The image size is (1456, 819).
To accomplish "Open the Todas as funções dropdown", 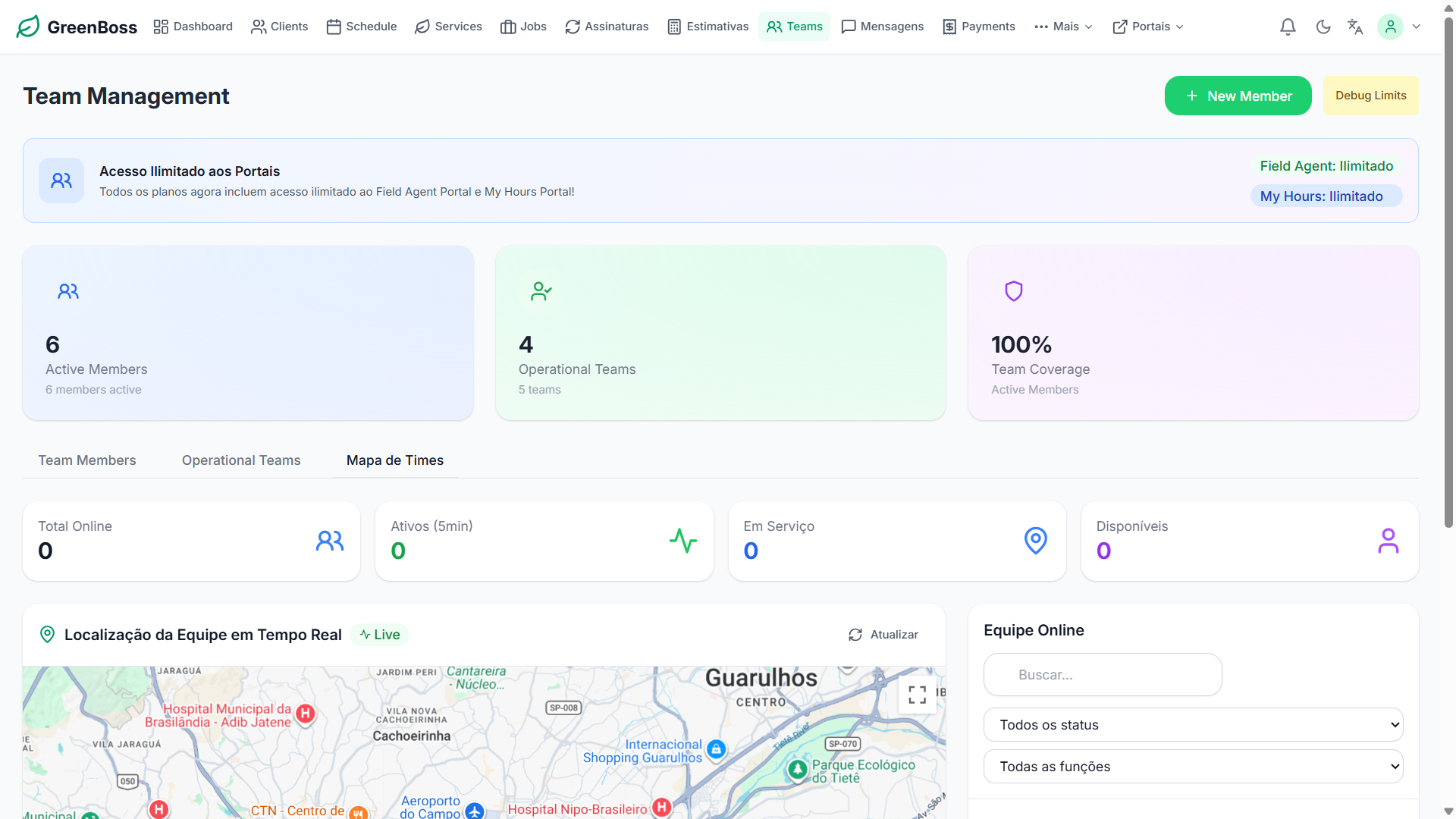I will (1193, 767).
